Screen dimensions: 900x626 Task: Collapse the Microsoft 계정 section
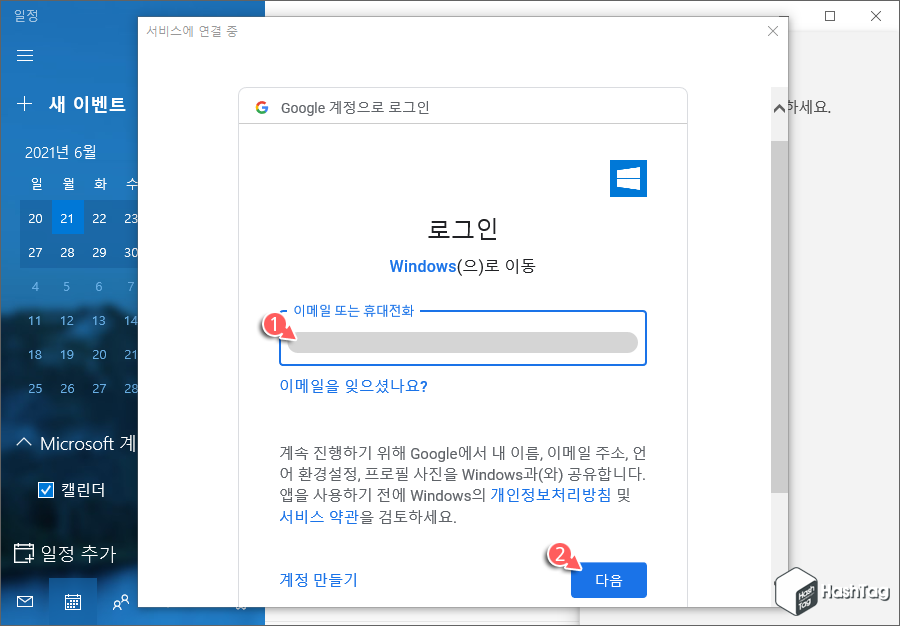pyautogui.click(x=22, y=443)
